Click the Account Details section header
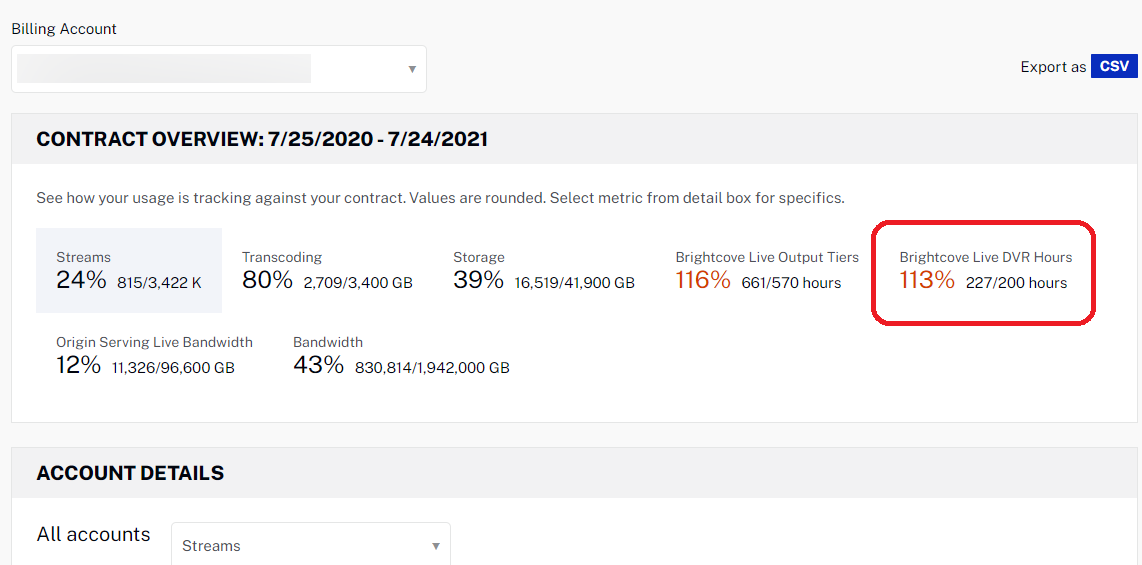Image resolution: width=1142 pixels, height=565 pixels. 130,473
